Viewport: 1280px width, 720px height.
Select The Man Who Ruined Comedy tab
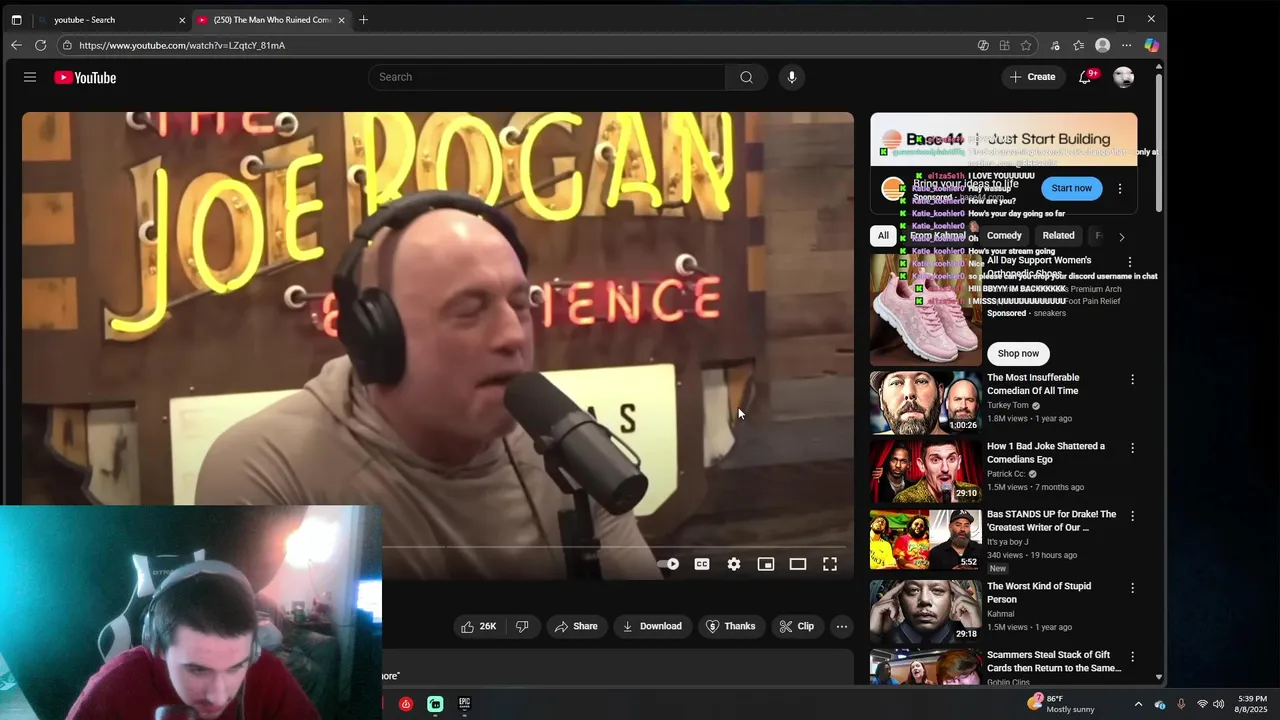click(x=271, y=20)
